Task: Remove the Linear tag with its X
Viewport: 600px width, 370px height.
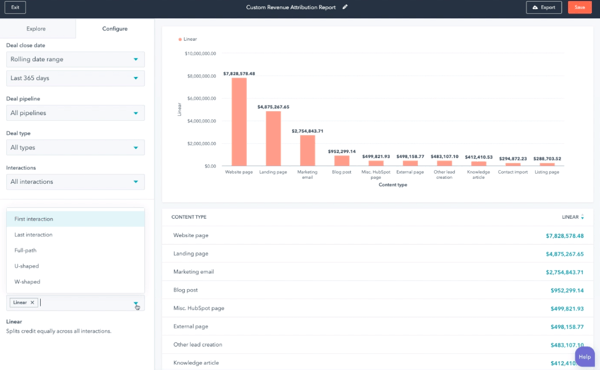Action: coord(32,302)
